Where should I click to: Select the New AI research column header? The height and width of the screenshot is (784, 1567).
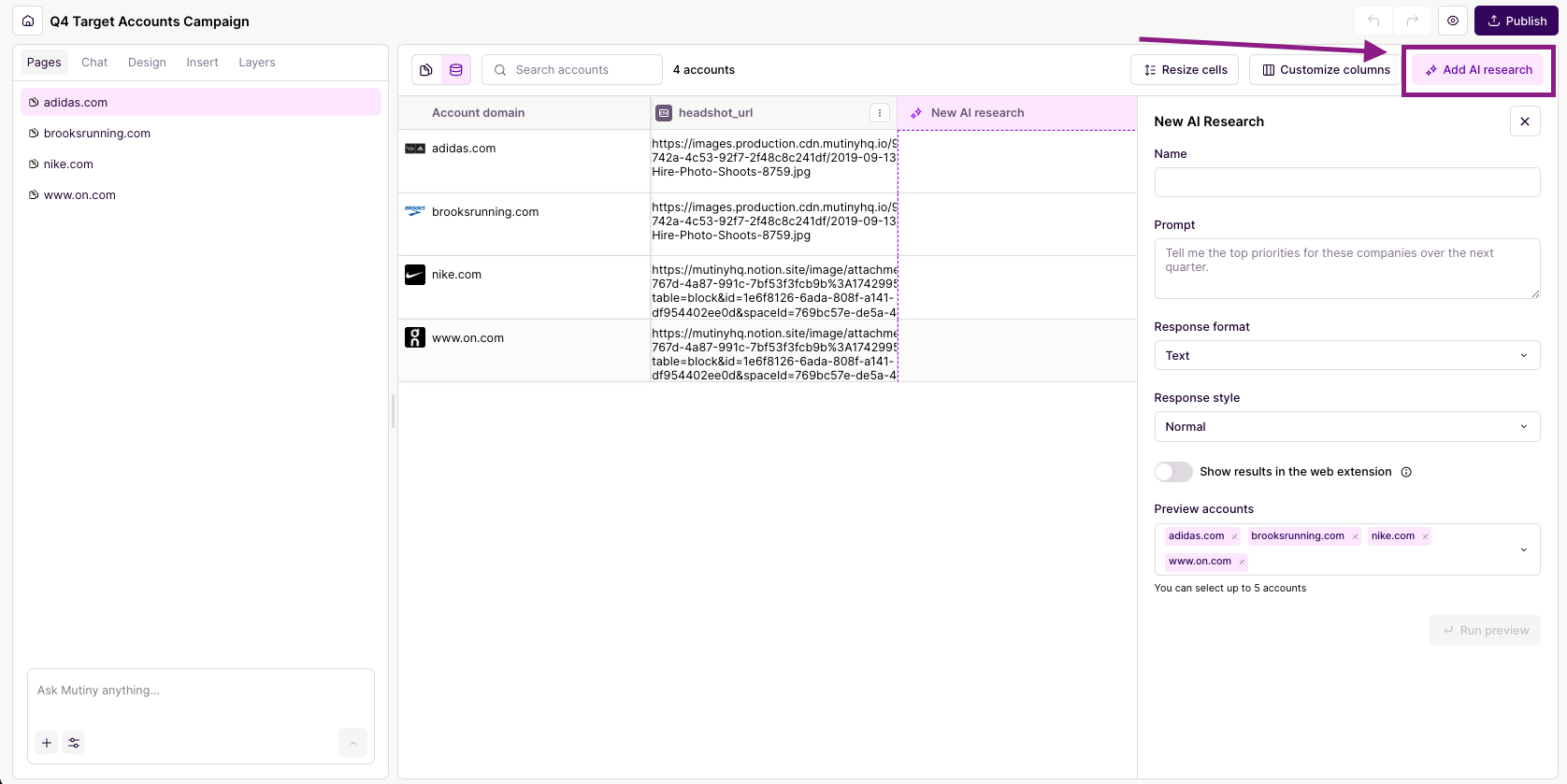pos(1017,113)
